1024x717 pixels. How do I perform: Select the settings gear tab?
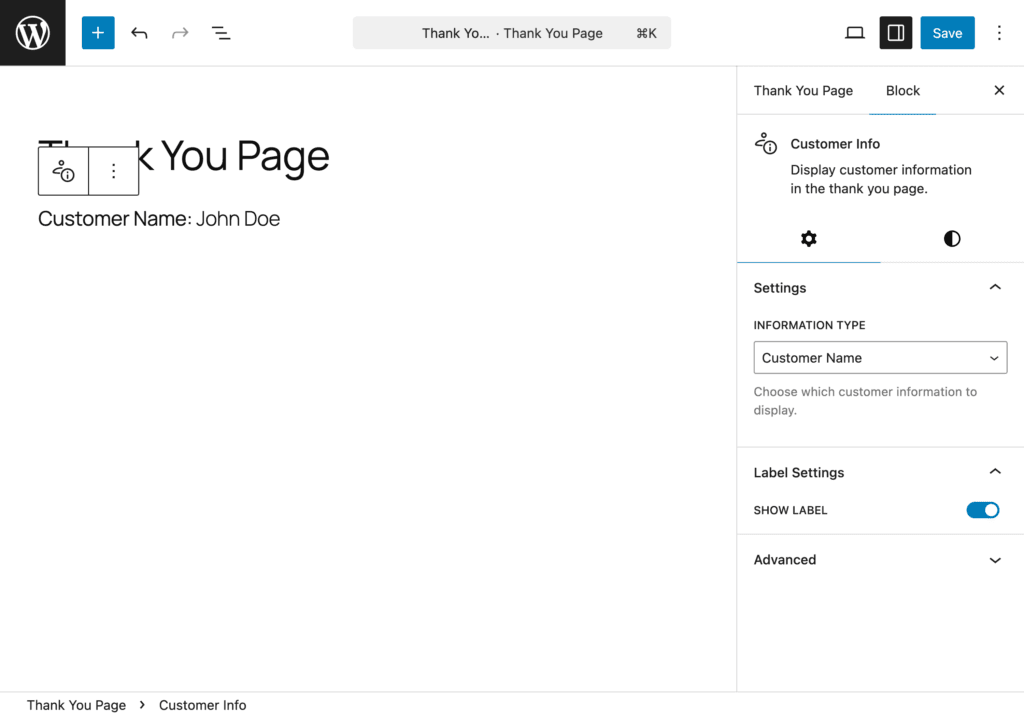click(808, 239)
